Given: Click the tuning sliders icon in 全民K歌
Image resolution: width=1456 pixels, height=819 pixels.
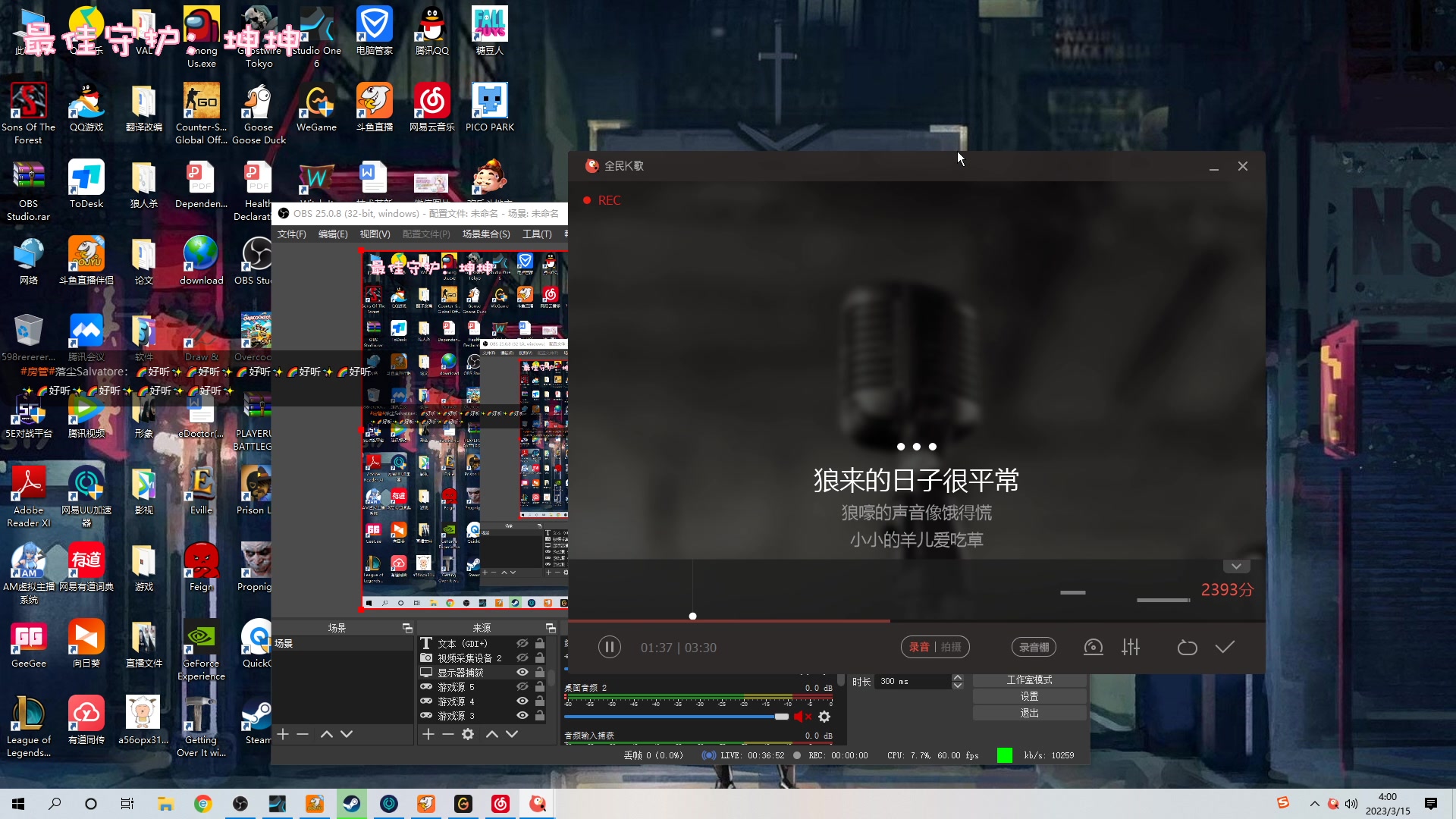Looking at the screenshot, I should (1130, 647).
